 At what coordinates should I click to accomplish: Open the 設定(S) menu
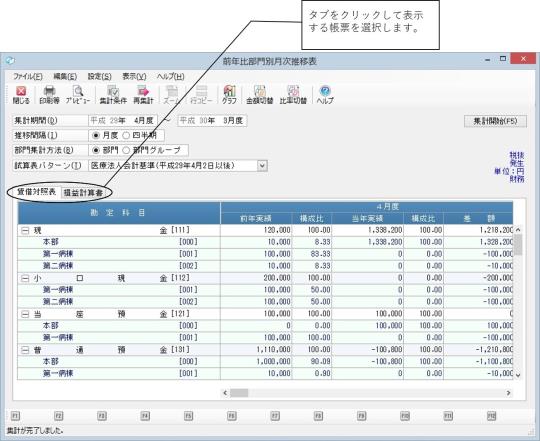100,76
